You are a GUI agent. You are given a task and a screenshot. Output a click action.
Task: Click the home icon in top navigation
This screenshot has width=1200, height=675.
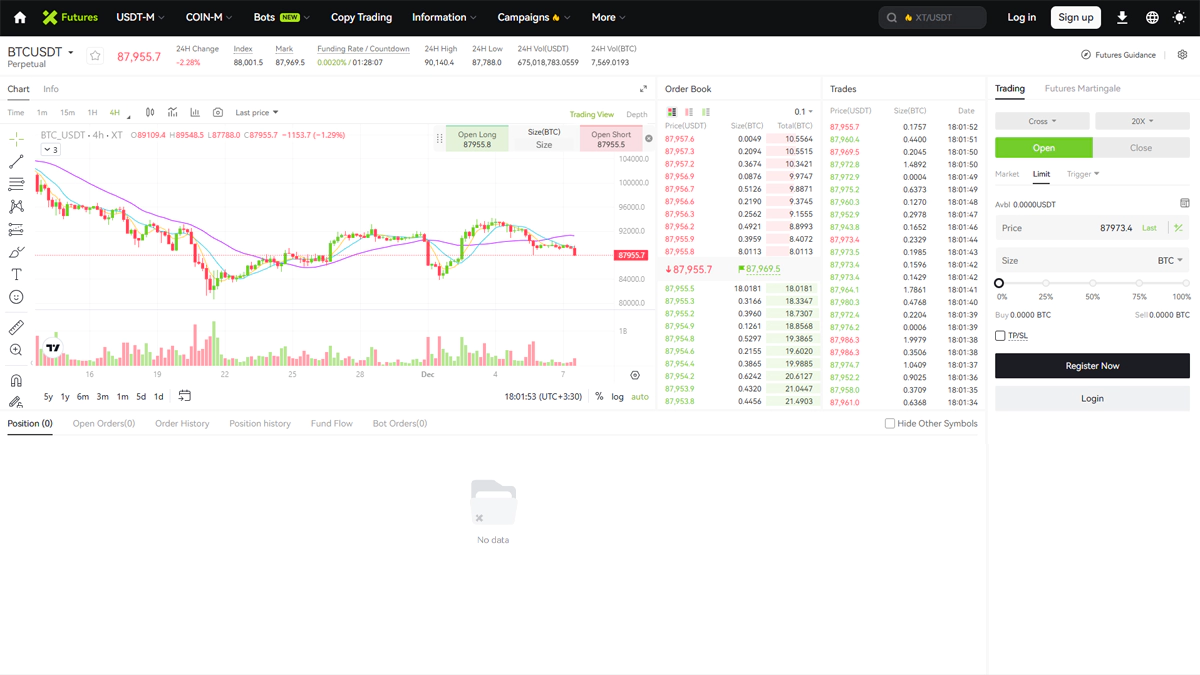pyautogui.click(x=20, y=18)
